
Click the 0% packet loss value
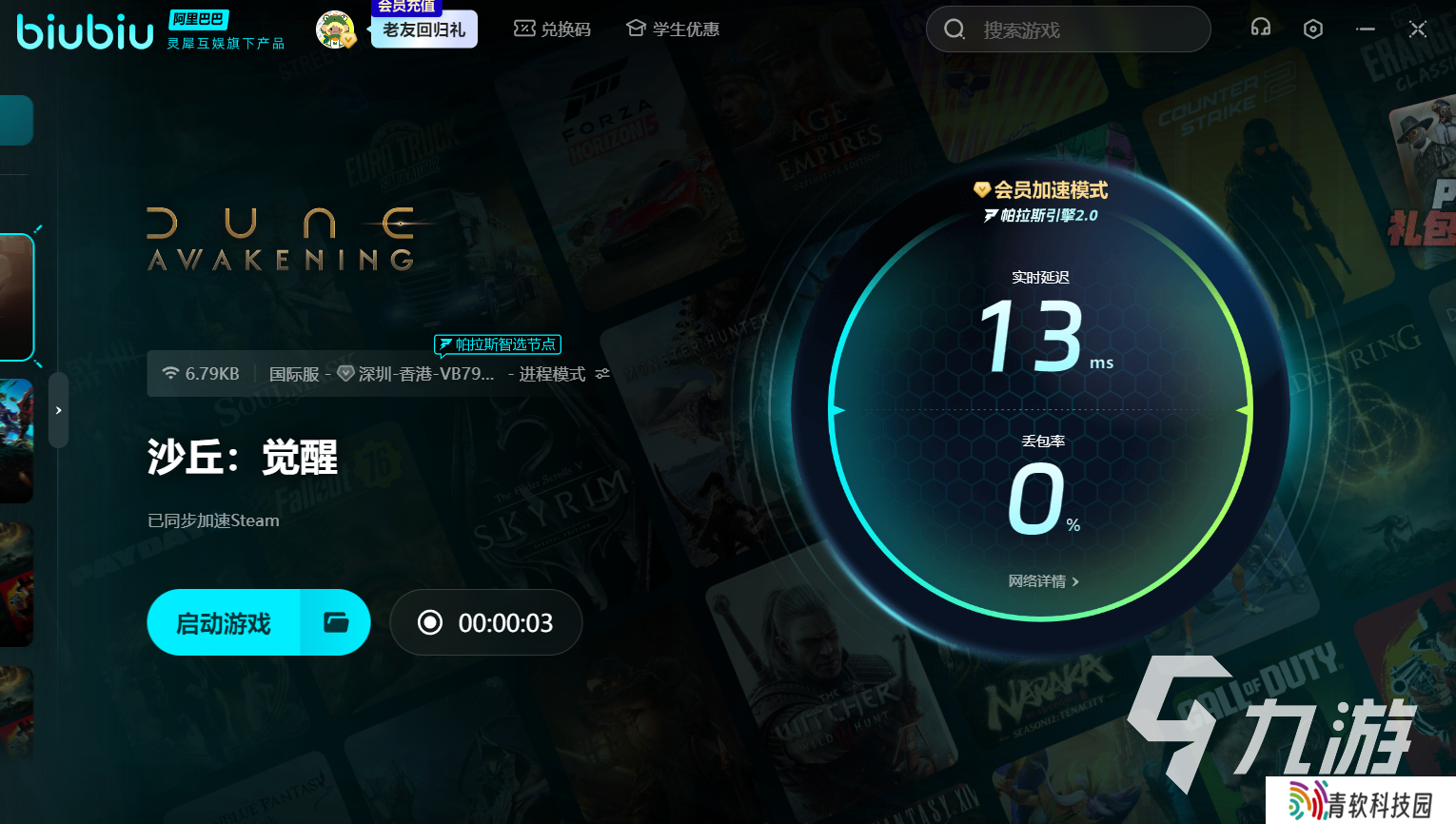click(1044, 499)
